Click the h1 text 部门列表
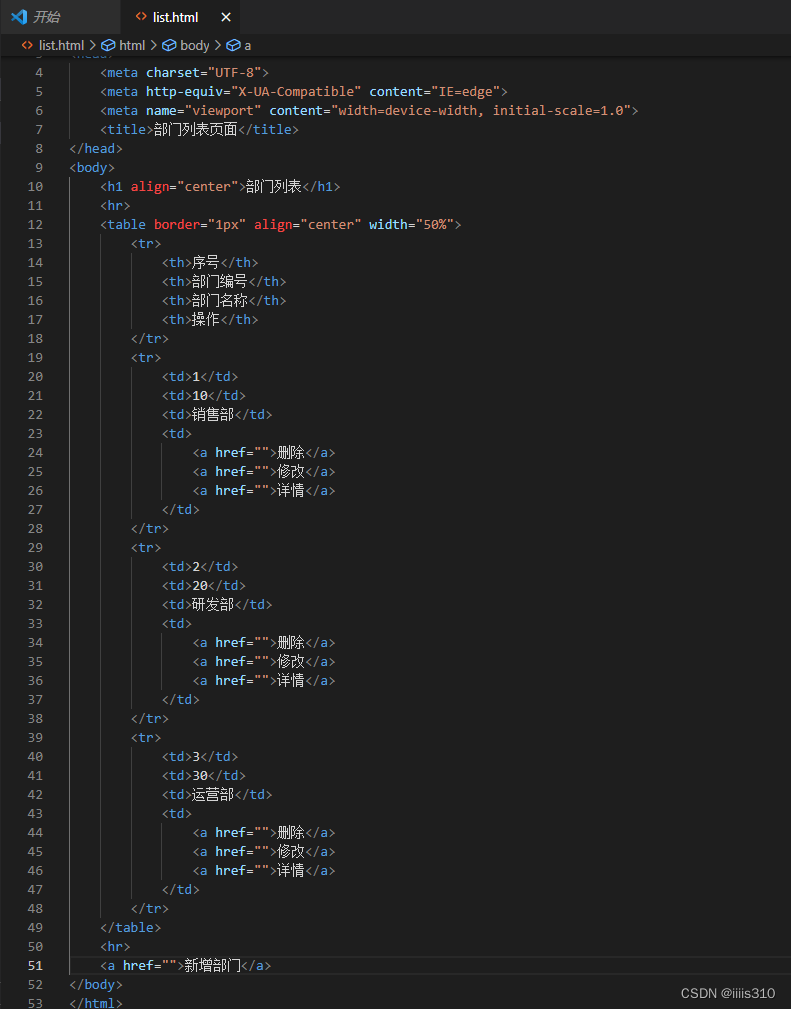The width and height of the screenshot is (791, 1009). [x=274, y=187]
